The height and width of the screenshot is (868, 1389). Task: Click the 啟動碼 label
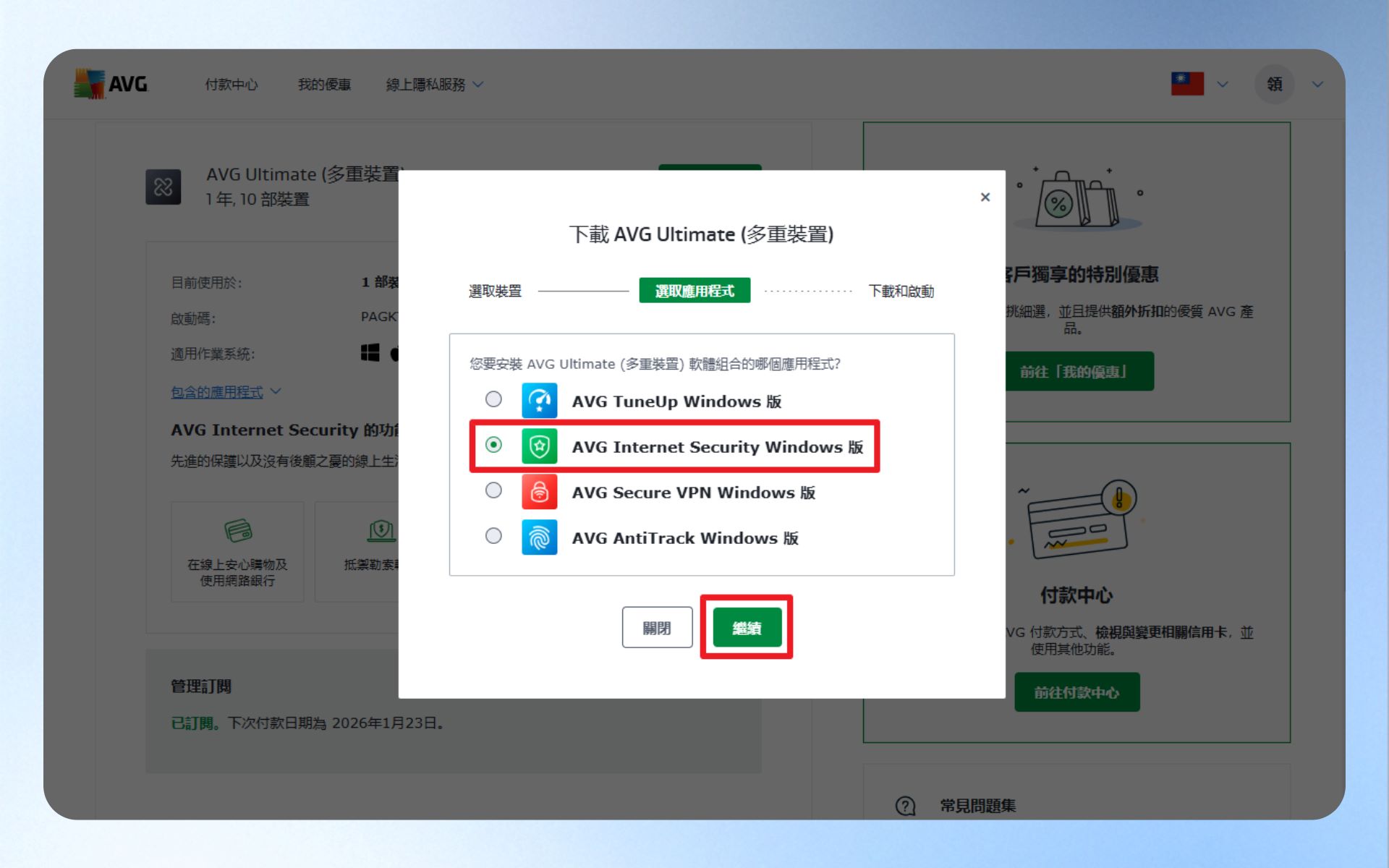coord(193,318)
